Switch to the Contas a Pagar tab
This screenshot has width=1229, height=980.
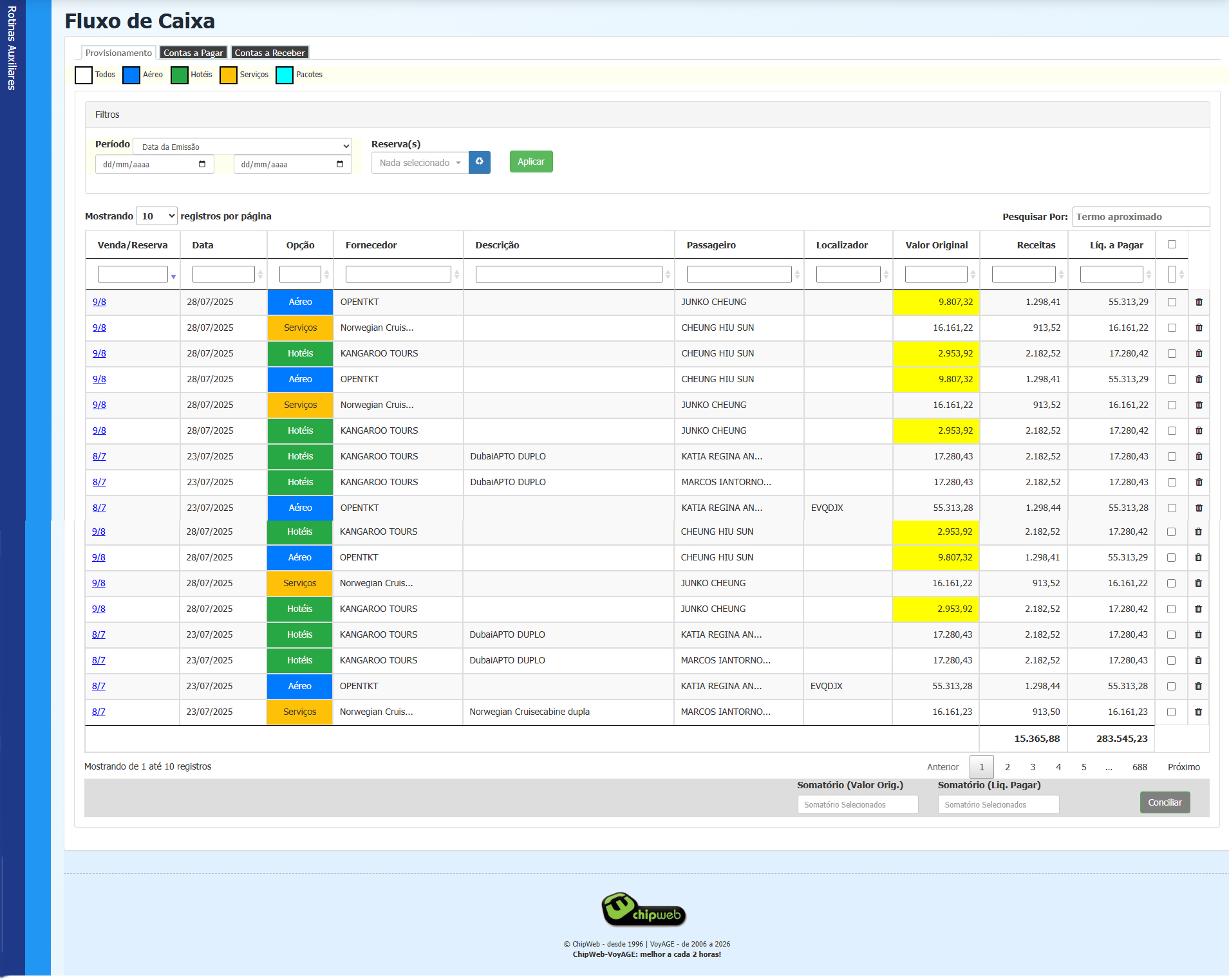(x=193, y=53)
